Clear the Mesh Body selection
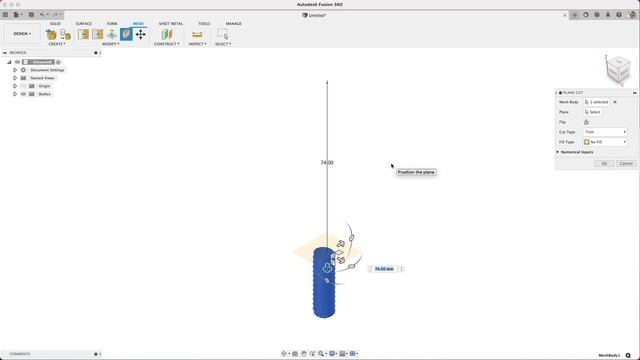 coord(615,102)
